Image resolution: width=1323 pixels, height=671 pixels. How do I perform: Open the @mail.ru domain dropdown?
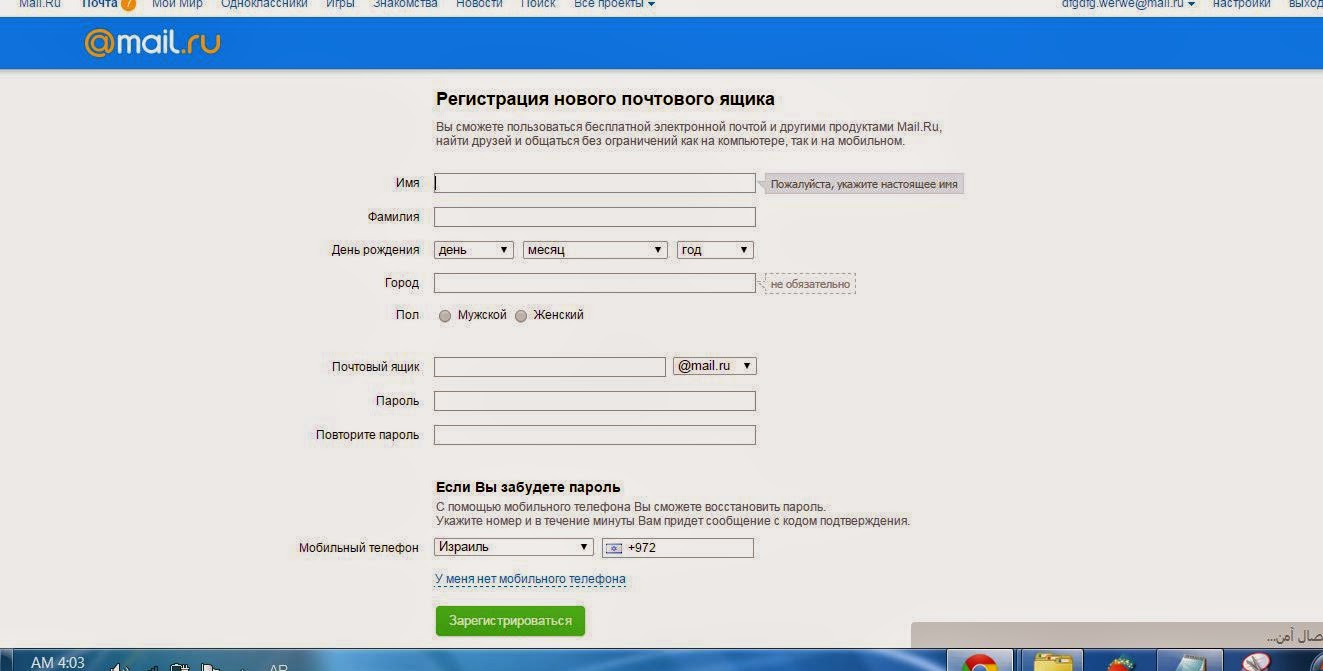[715, 366]
